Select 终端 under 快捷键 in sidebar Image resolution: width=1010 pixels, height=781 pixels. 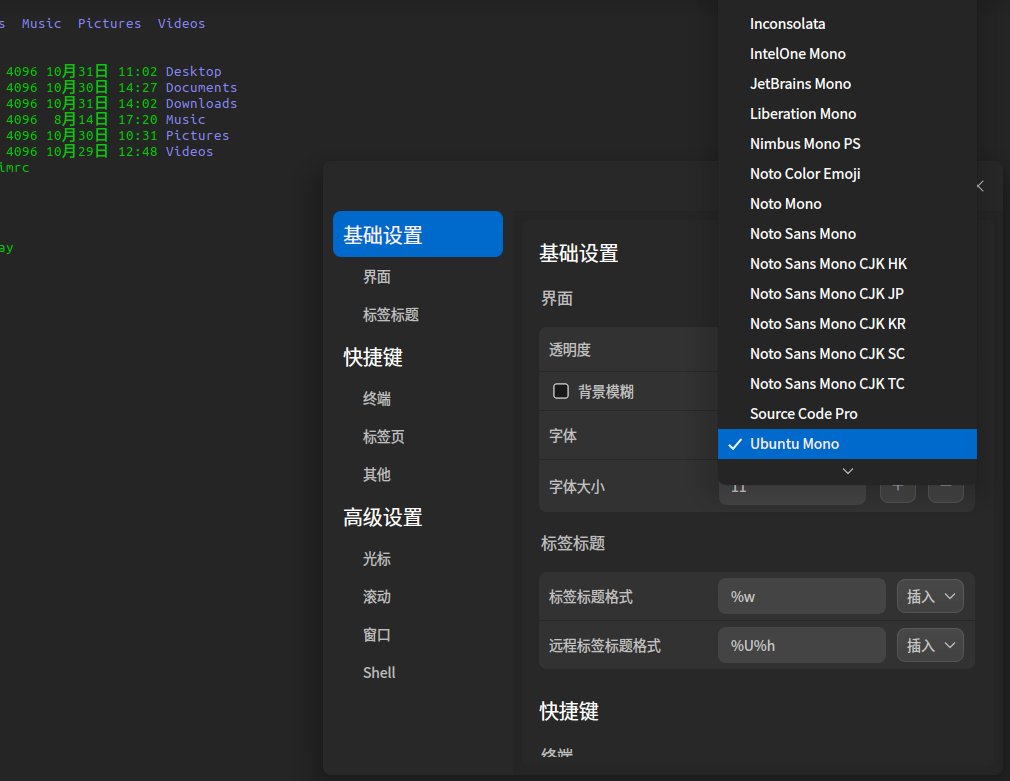pyautogui.click(x=377, y=399)
